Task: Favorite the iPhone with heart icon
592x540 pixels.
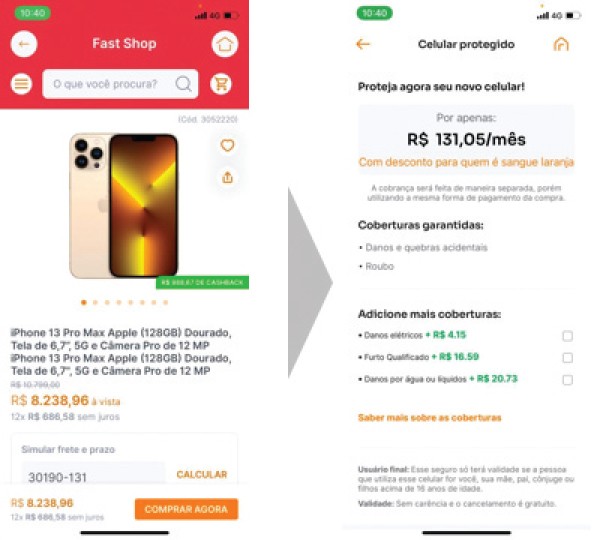Action: point(227,145)
